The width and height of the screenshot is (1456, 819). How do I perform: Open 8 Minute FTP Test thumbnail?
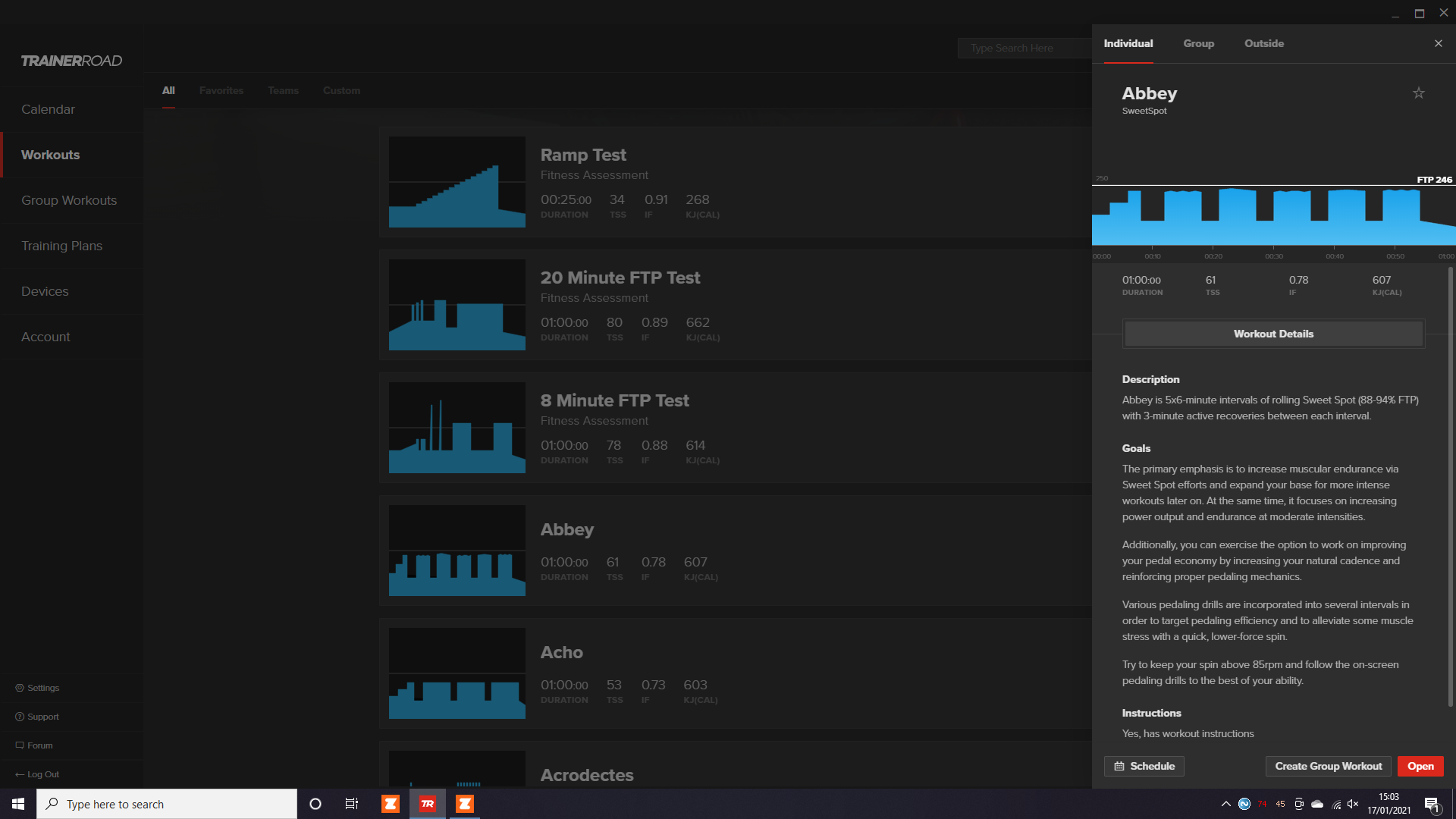click(457, 428)
